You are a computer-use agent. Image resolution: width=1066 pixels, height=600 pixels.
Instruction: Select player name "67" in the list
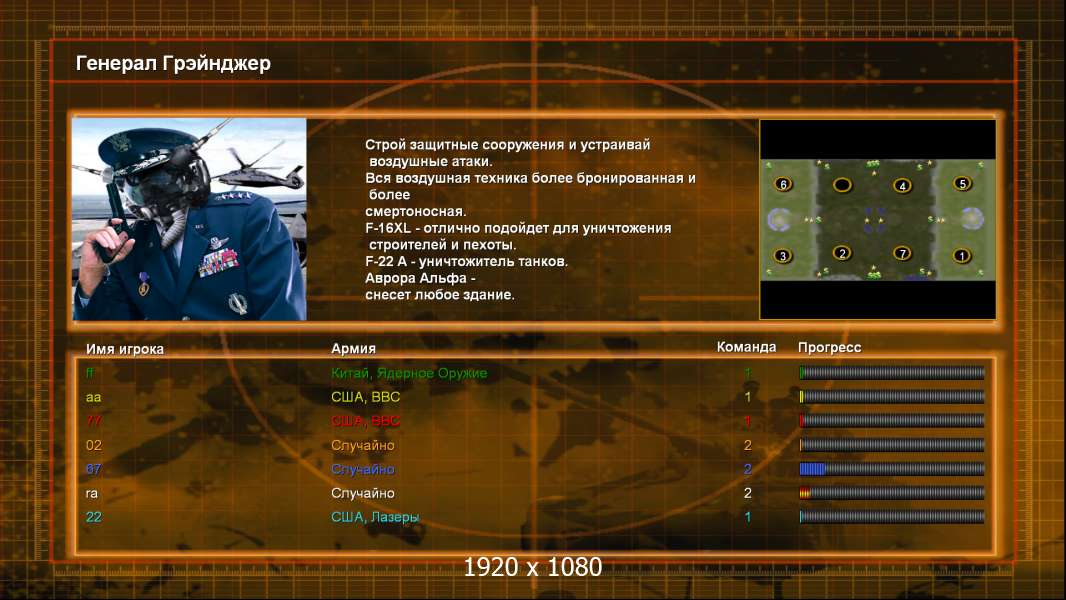pyautogui.click(x=94, y=469)
